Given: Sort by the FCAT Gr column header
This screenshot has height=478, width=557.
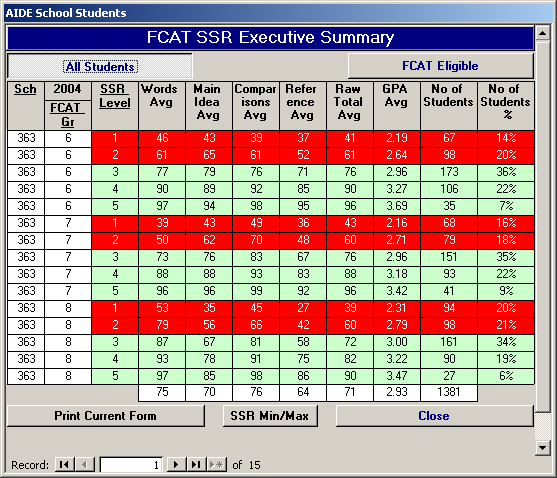Looking at the screenshot, I should point(67,115).
